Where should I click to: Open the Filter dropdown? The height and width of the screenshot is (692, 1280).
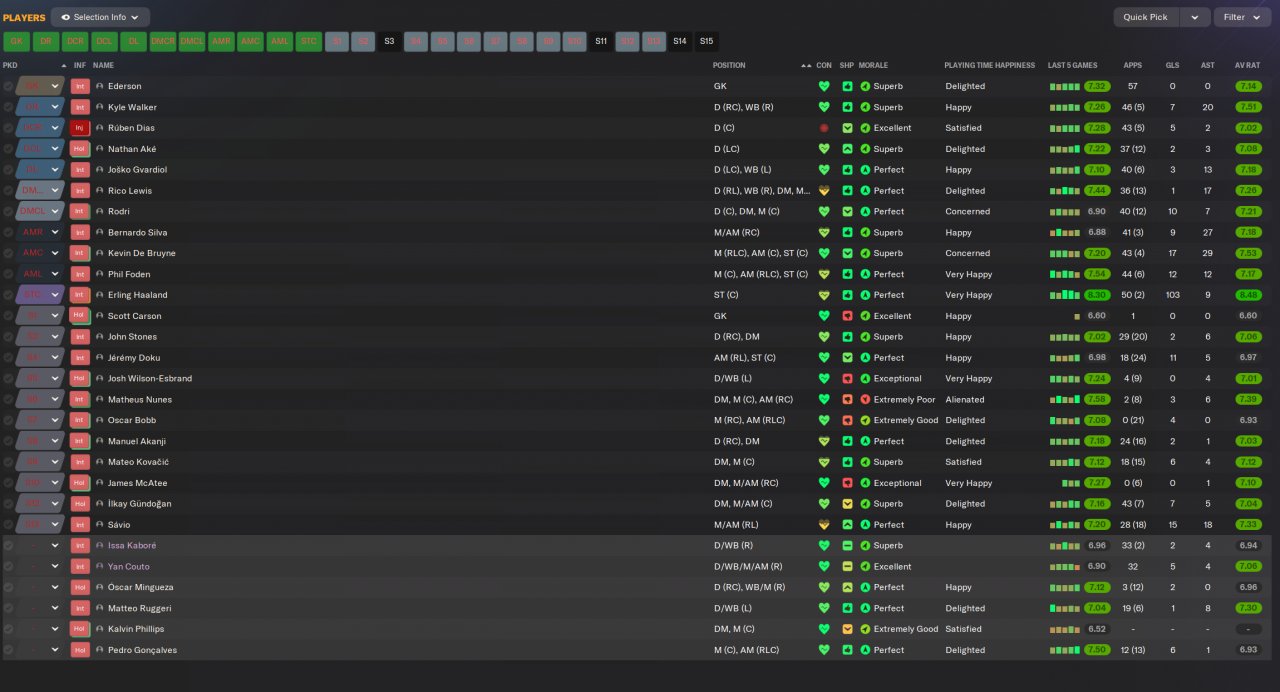[x=1242, y=17]
